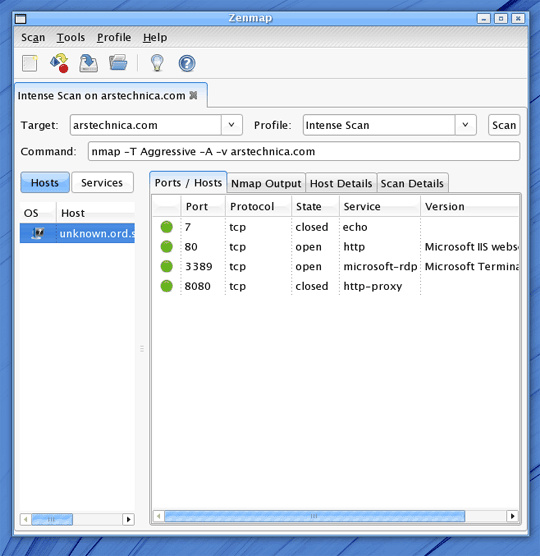Viewport: 540px width, 556px height.
Task: Open the Tools menu
Action: click(x=71, y=37)
